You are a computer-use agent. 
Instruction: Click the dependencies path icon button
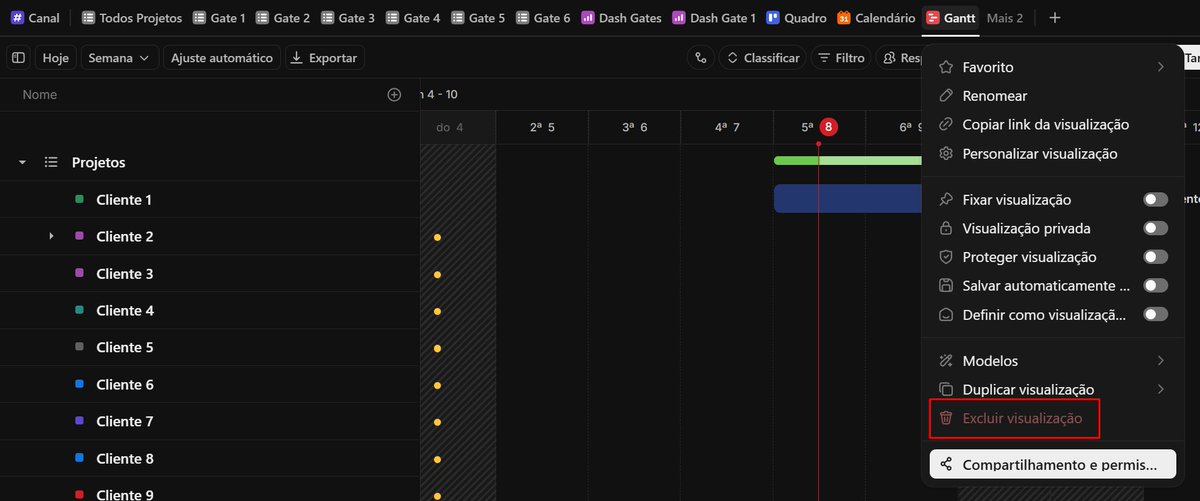pyautogui.click(x=701, y=58)
